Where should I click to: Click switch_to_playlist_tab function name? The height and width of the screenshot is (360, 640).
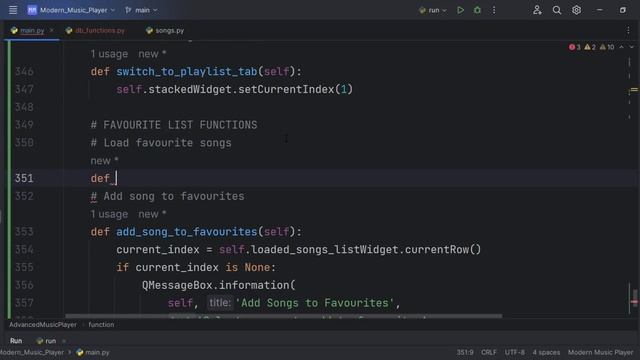click(187, 71)
